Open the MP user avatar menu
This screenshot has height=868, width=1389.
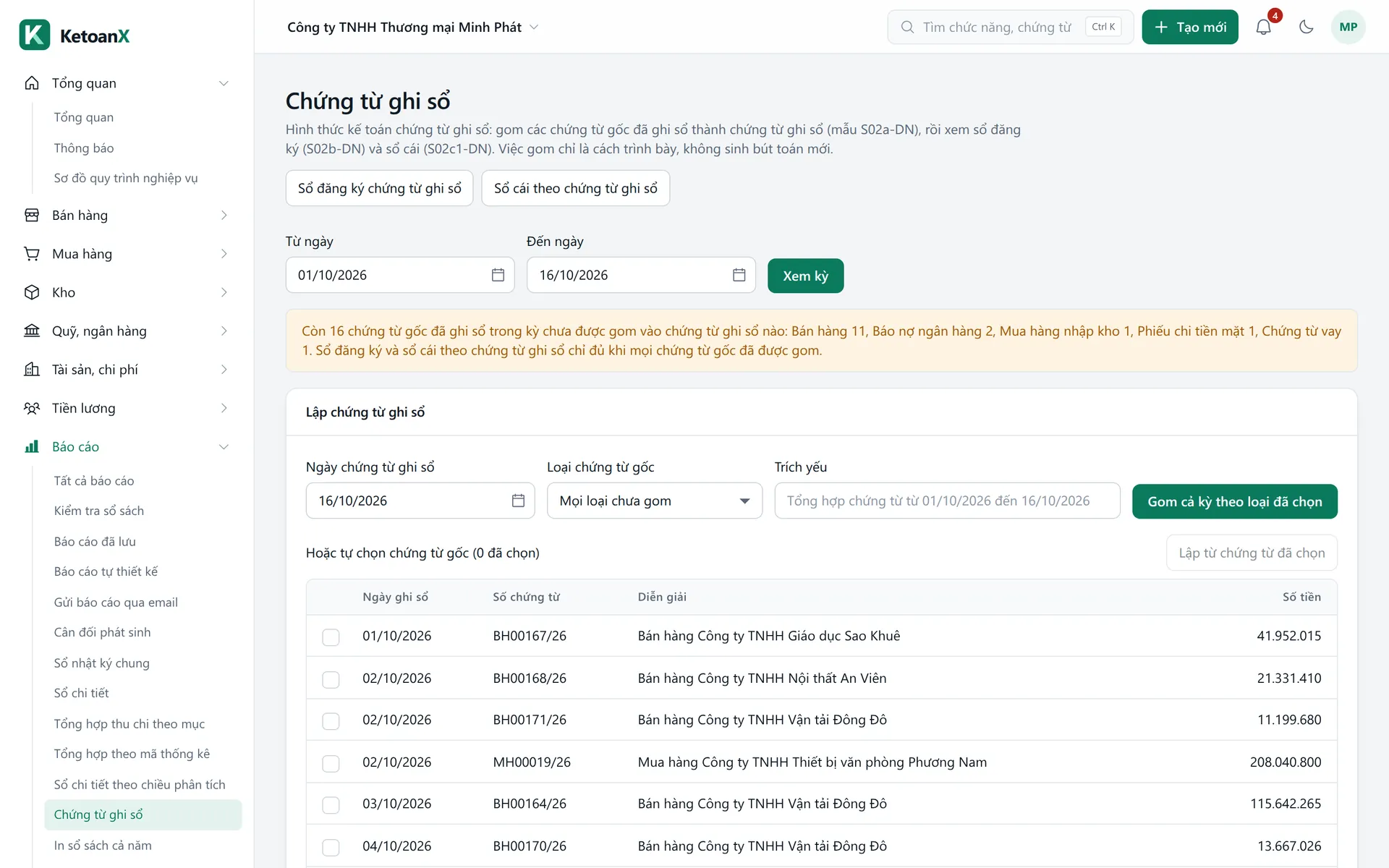1348,27
